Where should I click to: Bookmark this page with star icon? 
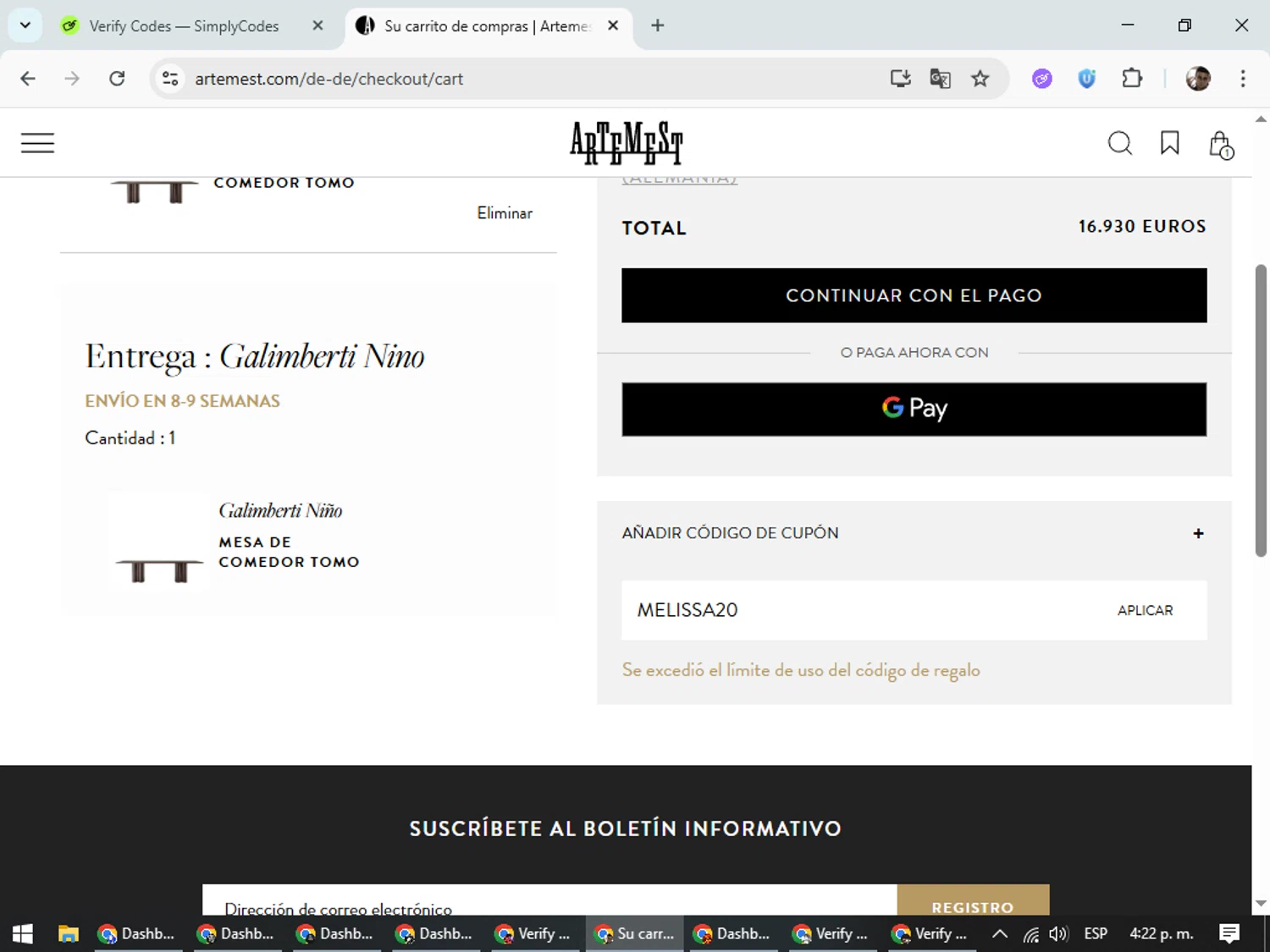tap(980, 79)
